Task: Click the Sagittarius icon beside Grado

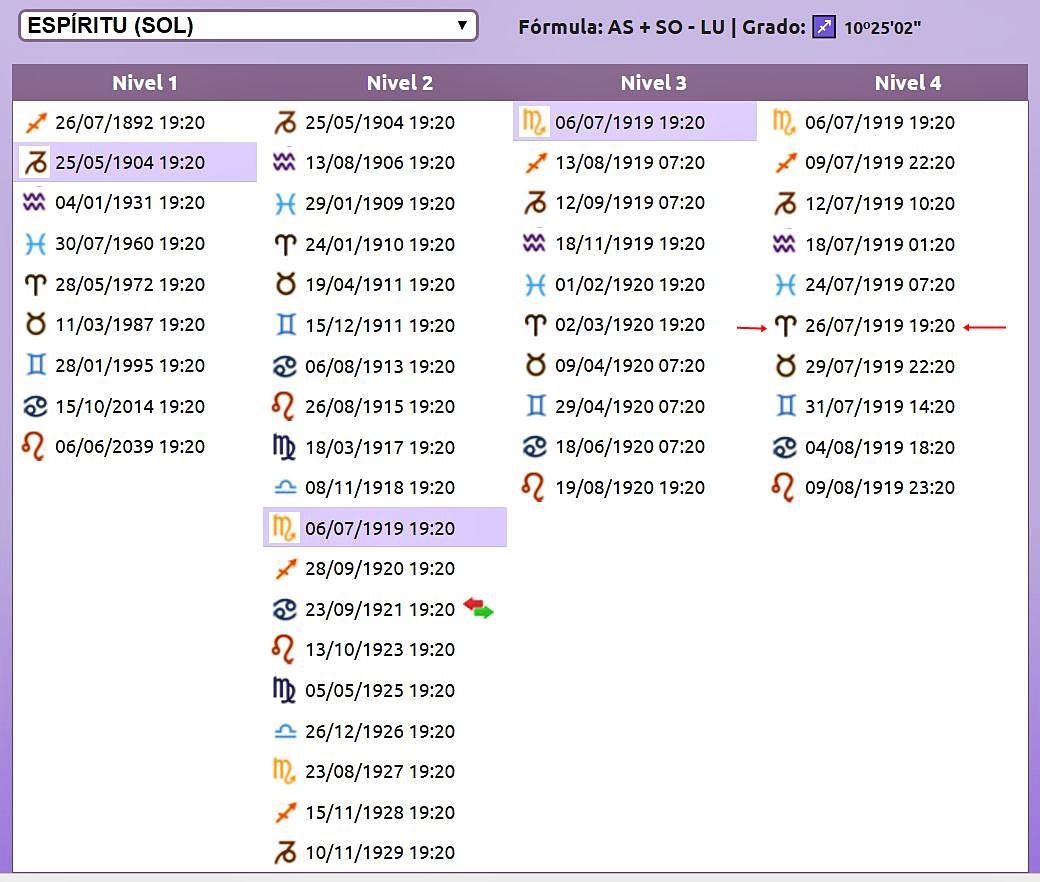Action: (823, 27)
